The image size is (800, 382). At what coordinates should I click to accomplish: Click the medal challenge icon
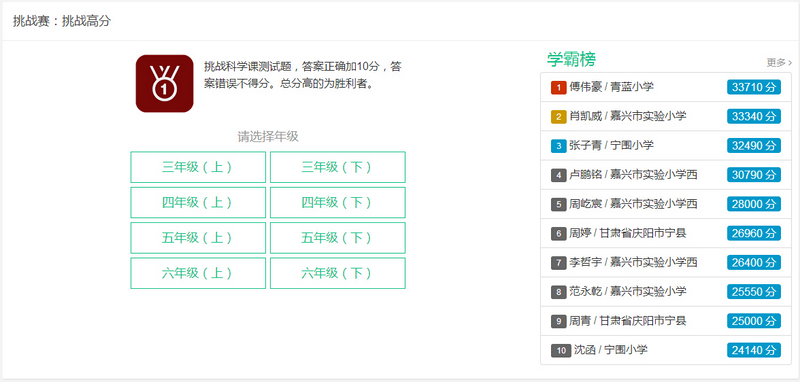click(x=164, y=84)
